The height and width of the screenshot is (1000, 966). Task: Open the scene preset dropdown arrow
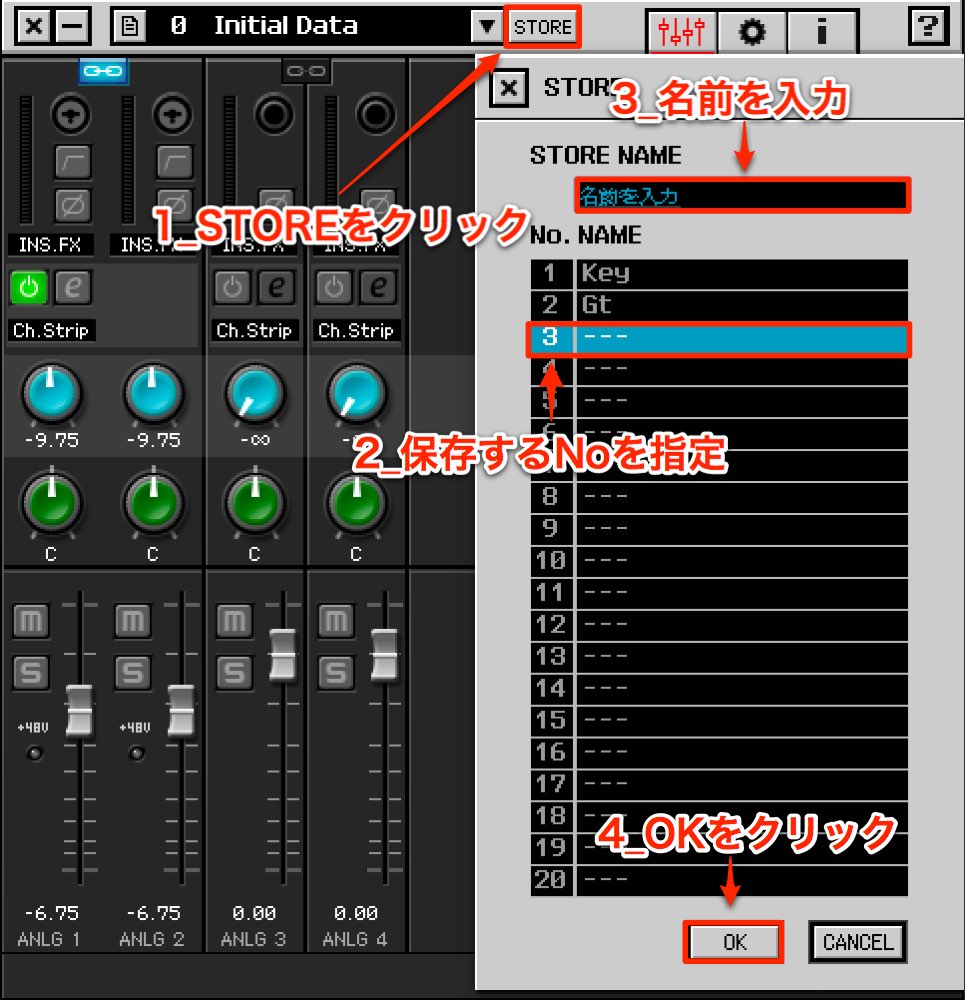point(487,27)
